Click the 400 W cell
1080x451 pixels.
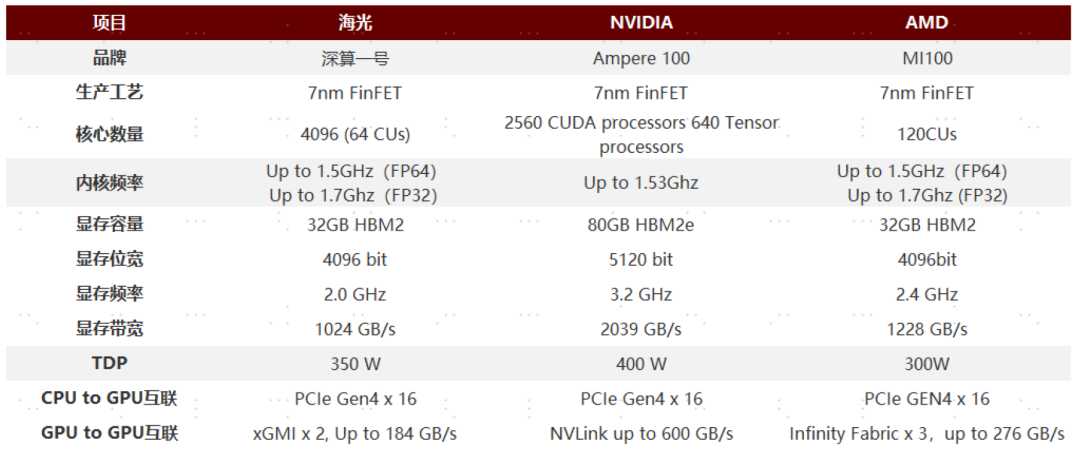click(x=641, y=364)
